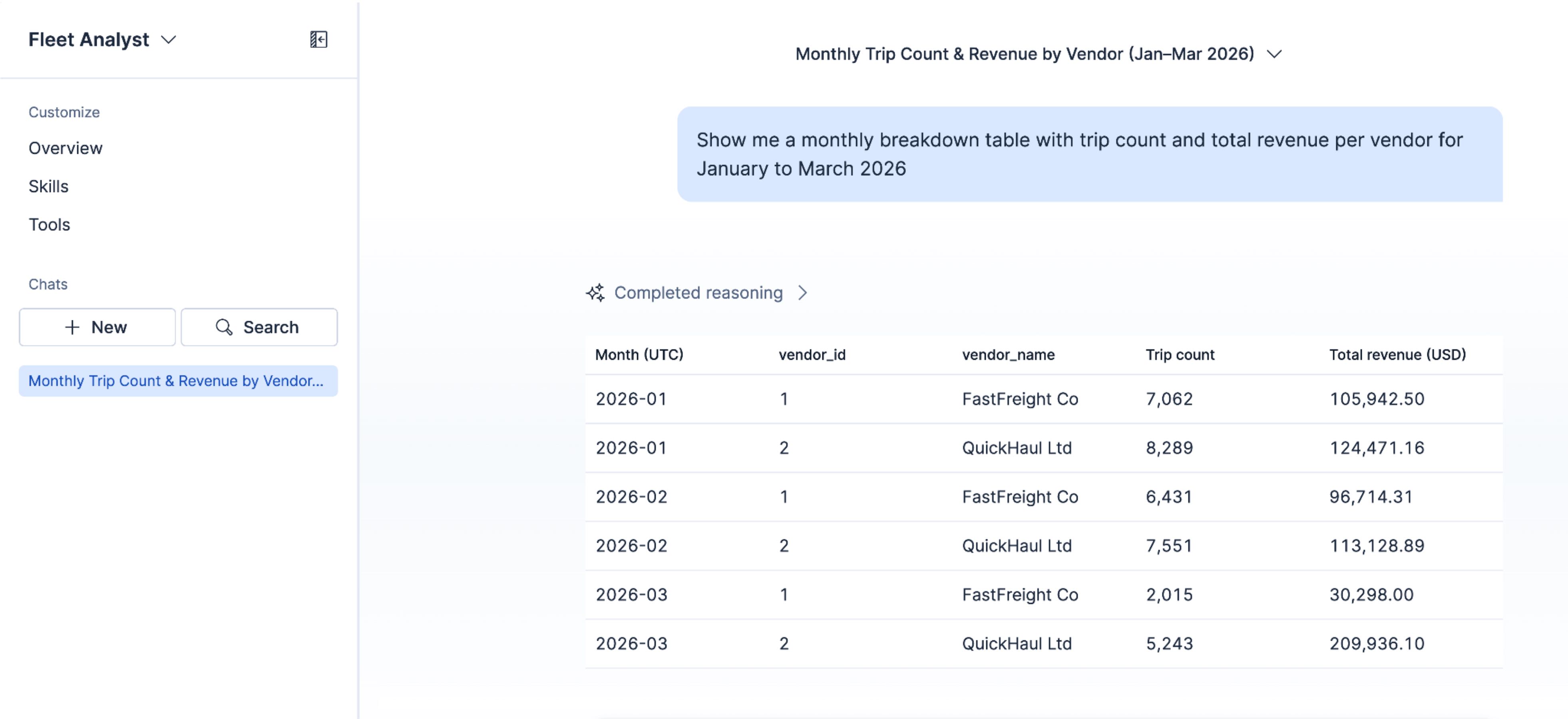Expand the chat title dropdown chevron

(1274, 54)
